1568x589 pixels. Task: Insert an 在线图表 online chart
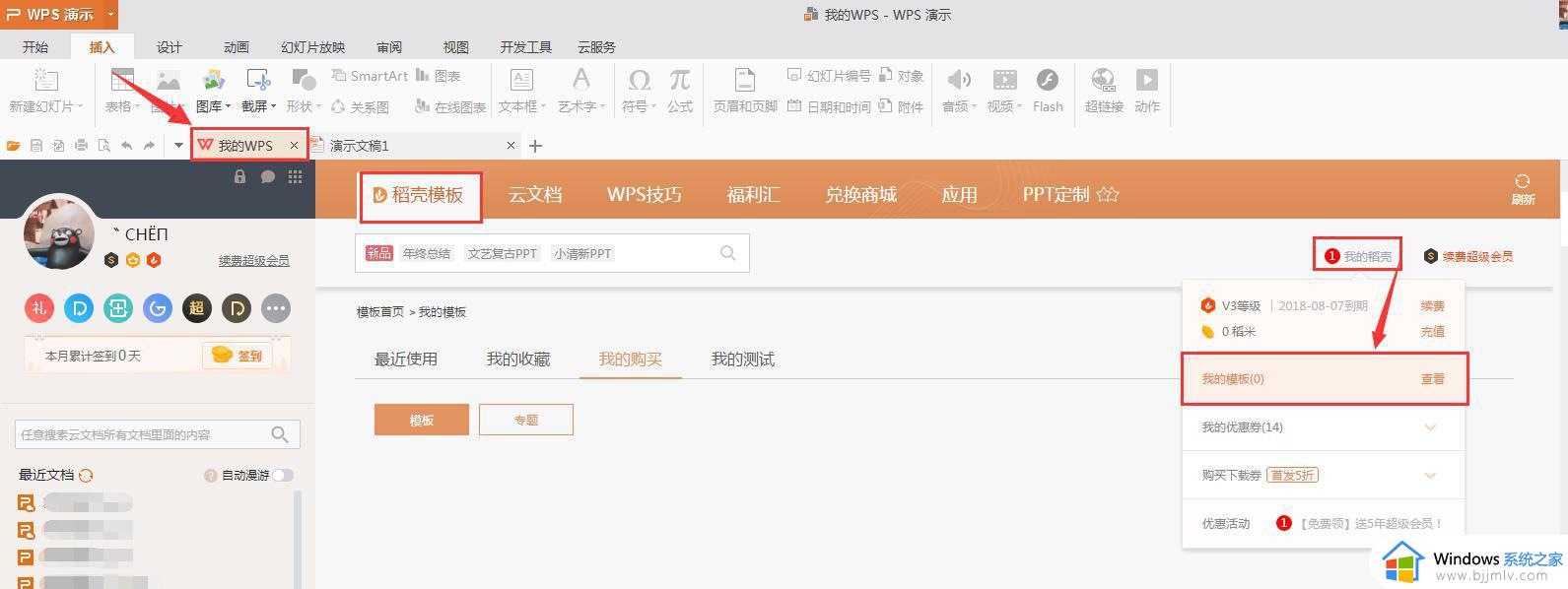[450, 106]
